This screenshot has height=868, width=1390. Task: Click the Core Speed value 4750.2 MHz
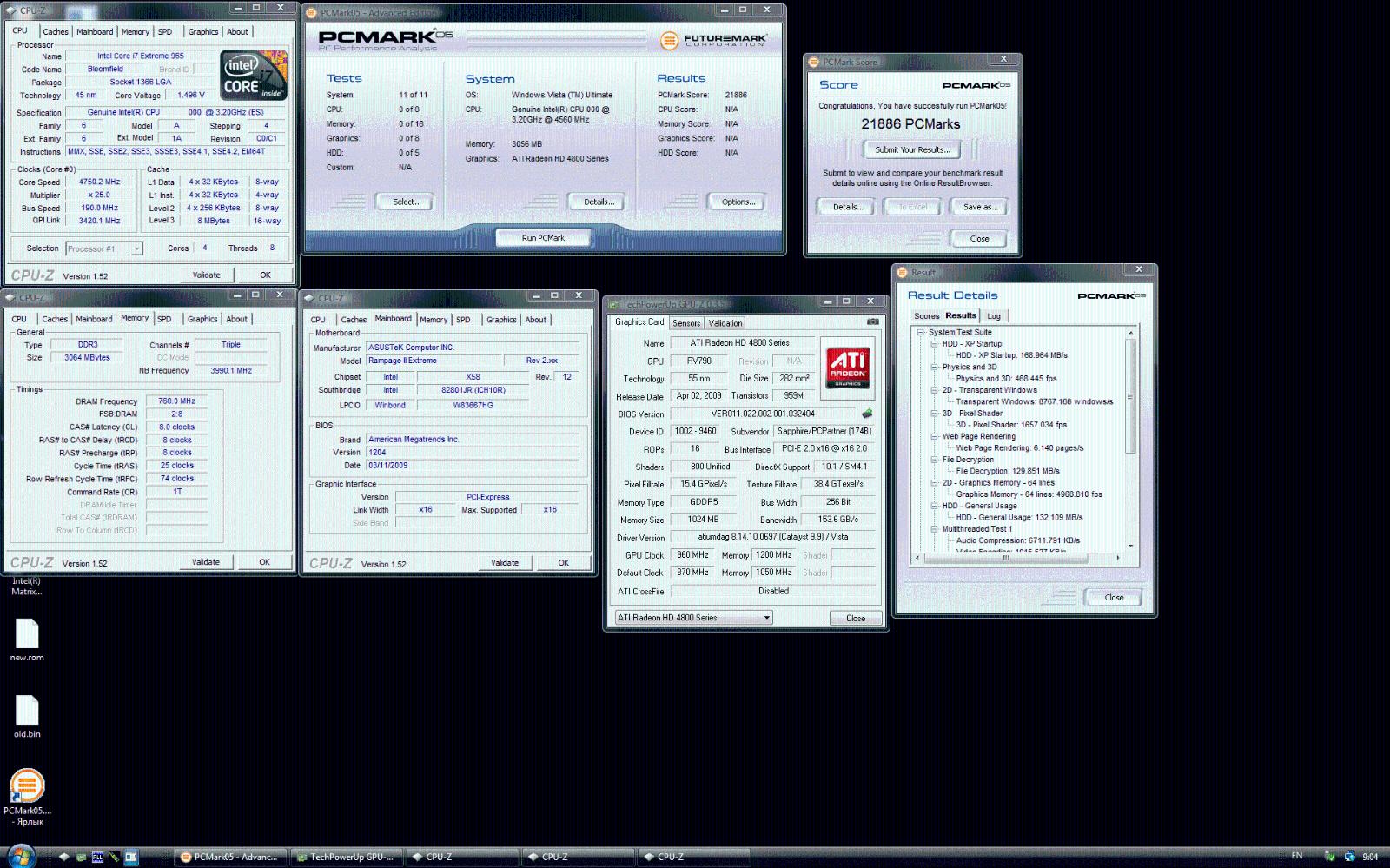(x=100, y=182)
